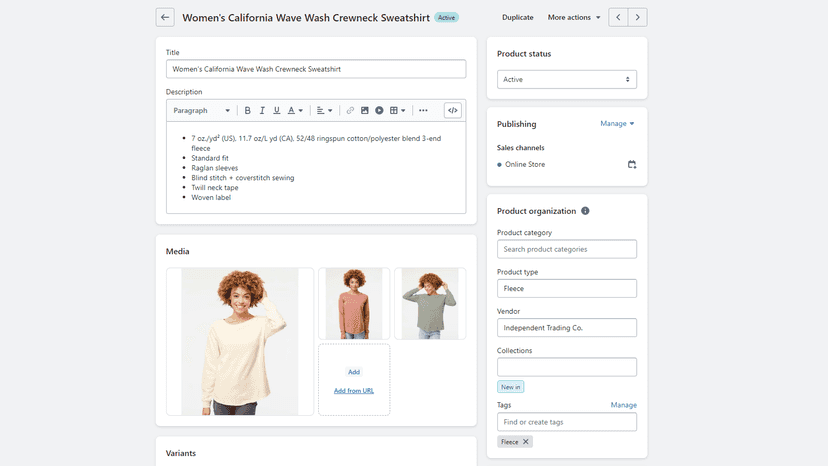This screenshot has height=466, width=828.
Task: Open the Paragraph style dropdown
Action: click(202, 110)
